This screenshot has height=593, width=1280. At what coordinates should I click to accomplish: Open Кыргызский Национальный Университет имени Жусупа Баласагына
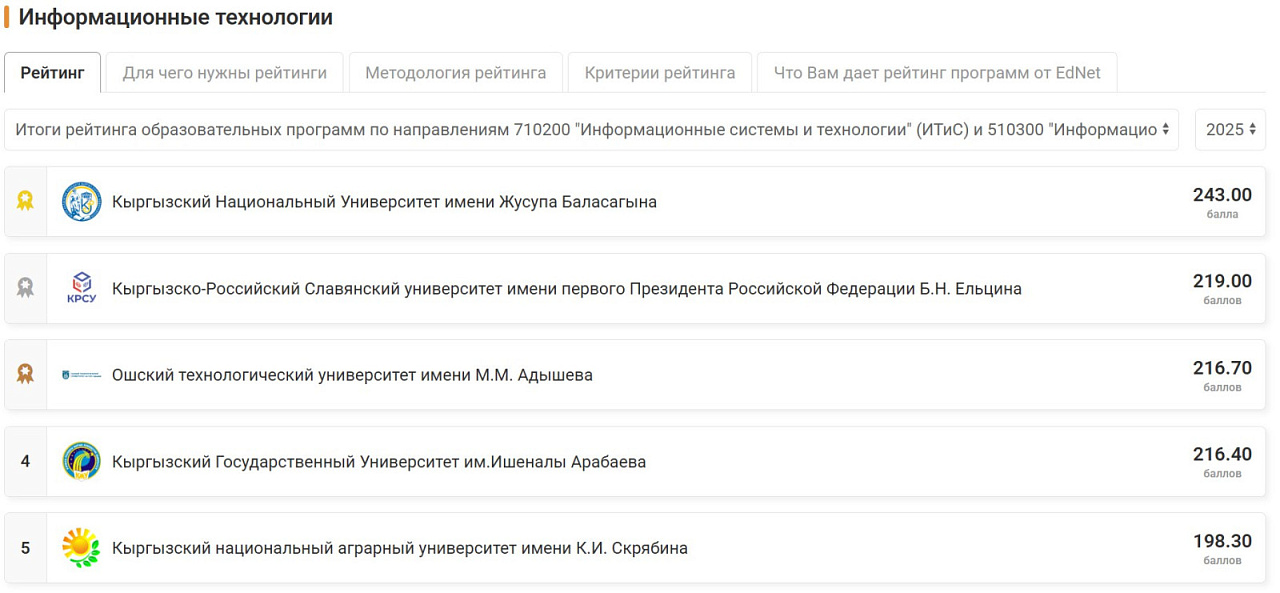point(384,202)
